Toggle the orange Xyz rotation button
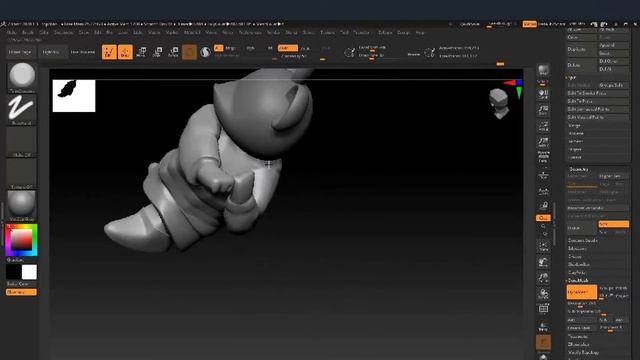Screen dimensions: 640x360 [x=543, y=218]
